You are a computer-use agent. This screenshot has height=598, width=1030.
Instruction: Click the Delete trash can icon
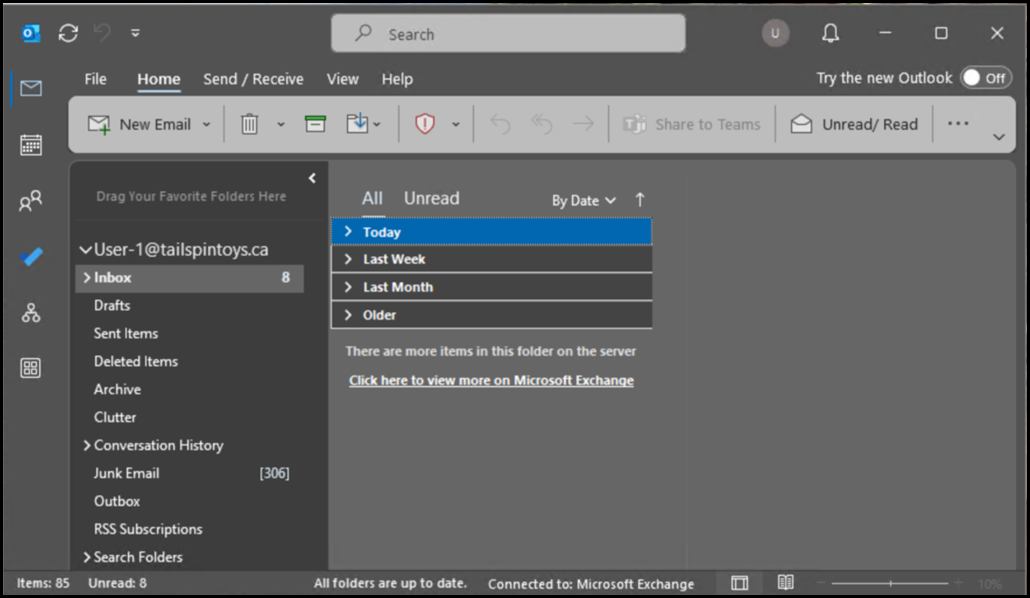(x=249, y=124)
